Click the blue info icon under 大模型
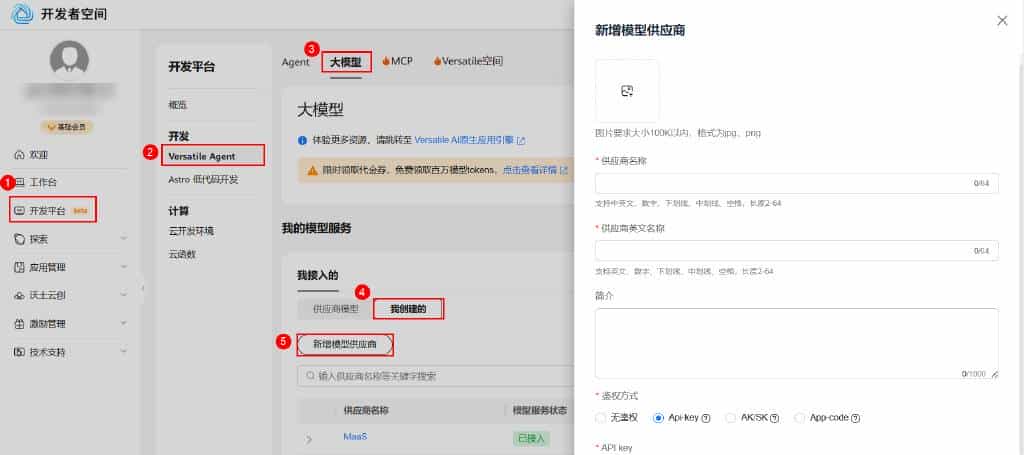This screenshot has width=1024, height=455. pyautogui.click(x=302, y=140)
